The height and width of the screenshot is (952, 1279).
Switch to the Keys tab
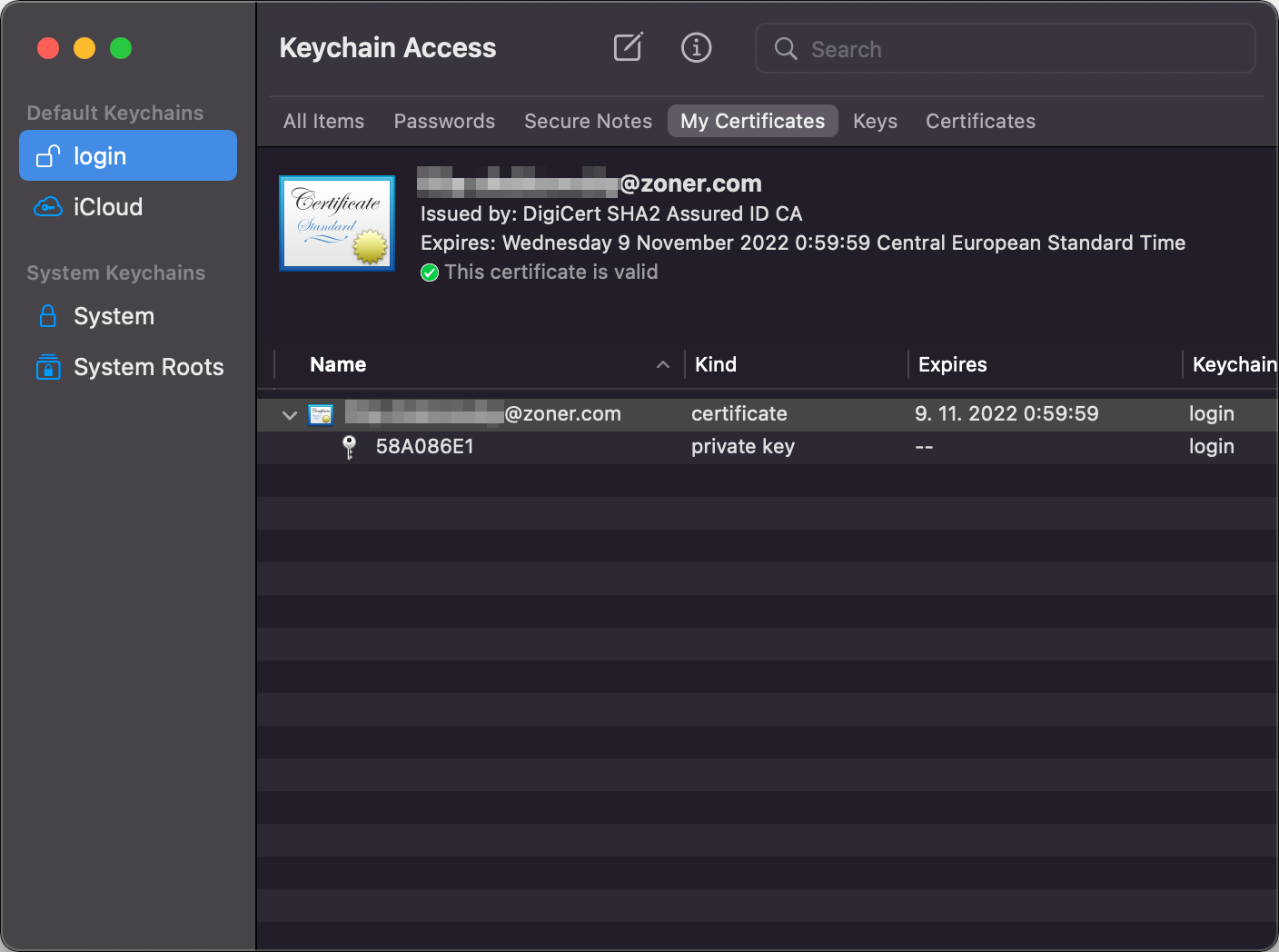[x=875, y=121]
